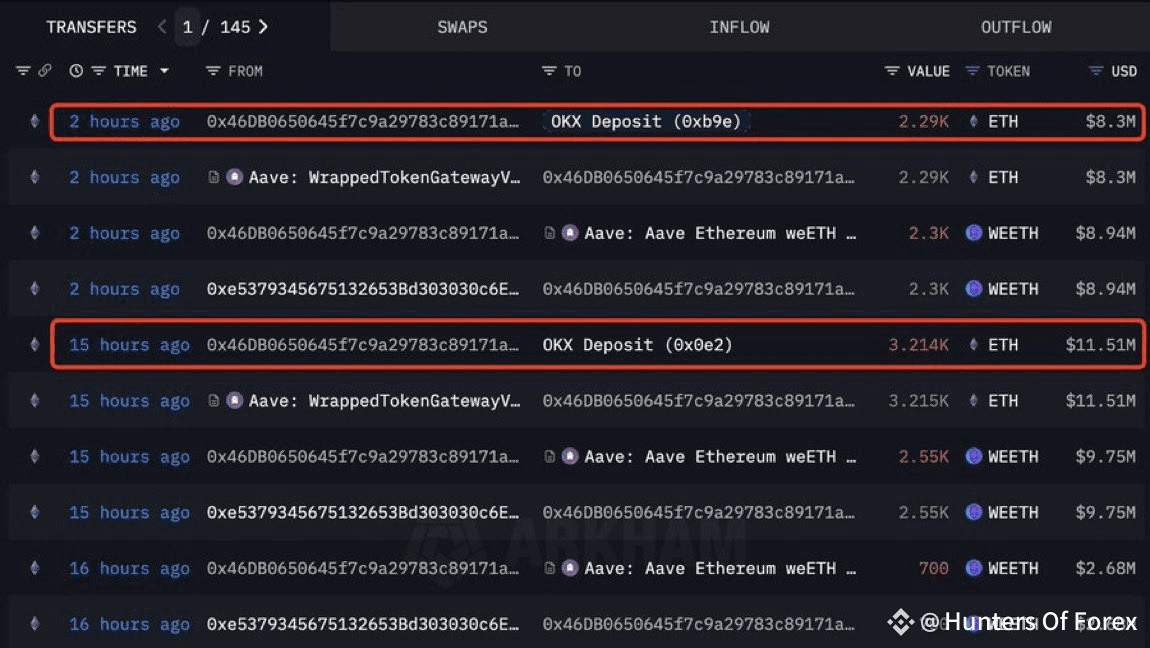Filter the TOKEN column
1150x648 pixels.
(x=973, y=71)
